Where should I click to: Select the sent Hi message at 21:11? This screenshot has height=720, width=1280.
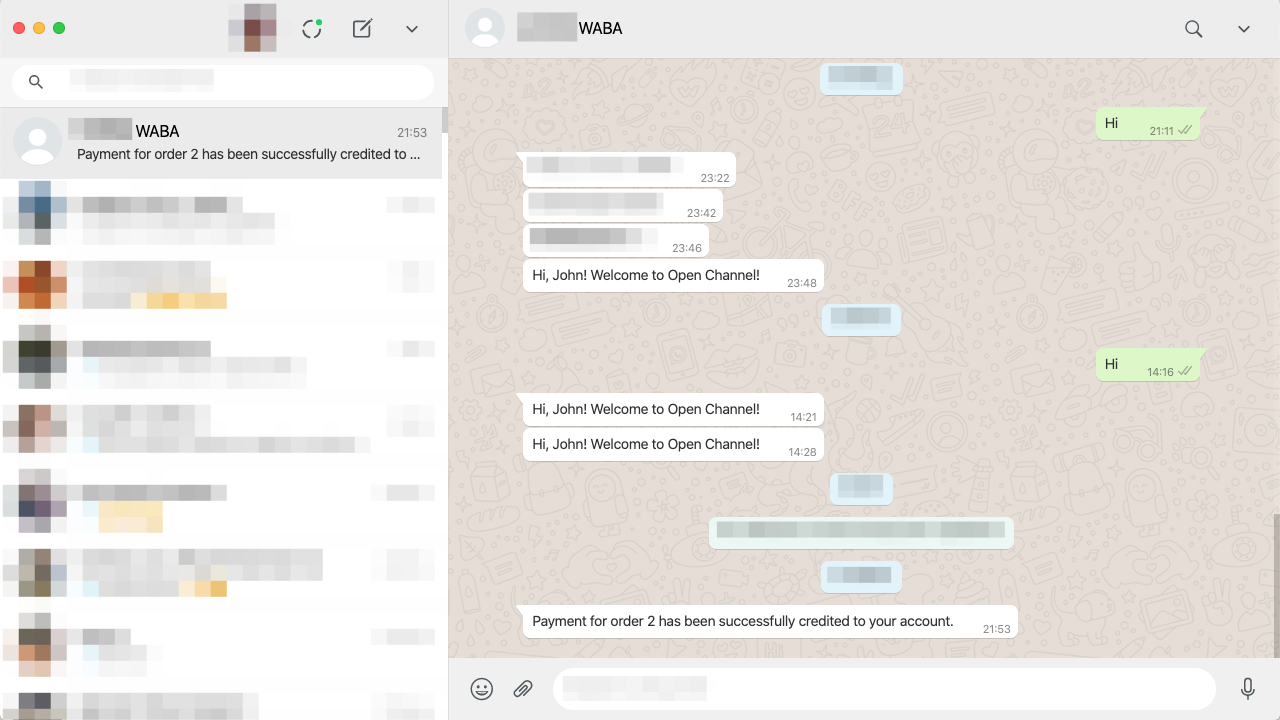pyautogui.click(x=1148, y=124)
